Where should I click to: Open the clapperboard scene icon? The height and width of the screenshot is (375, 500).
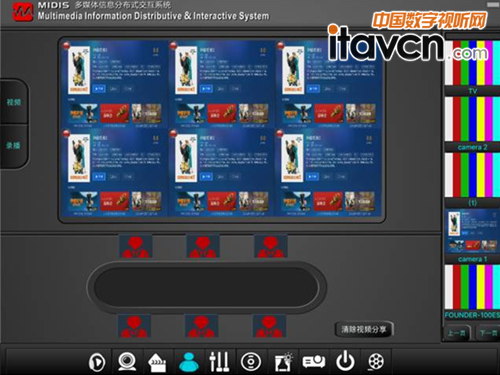click(x=157, y=363)
